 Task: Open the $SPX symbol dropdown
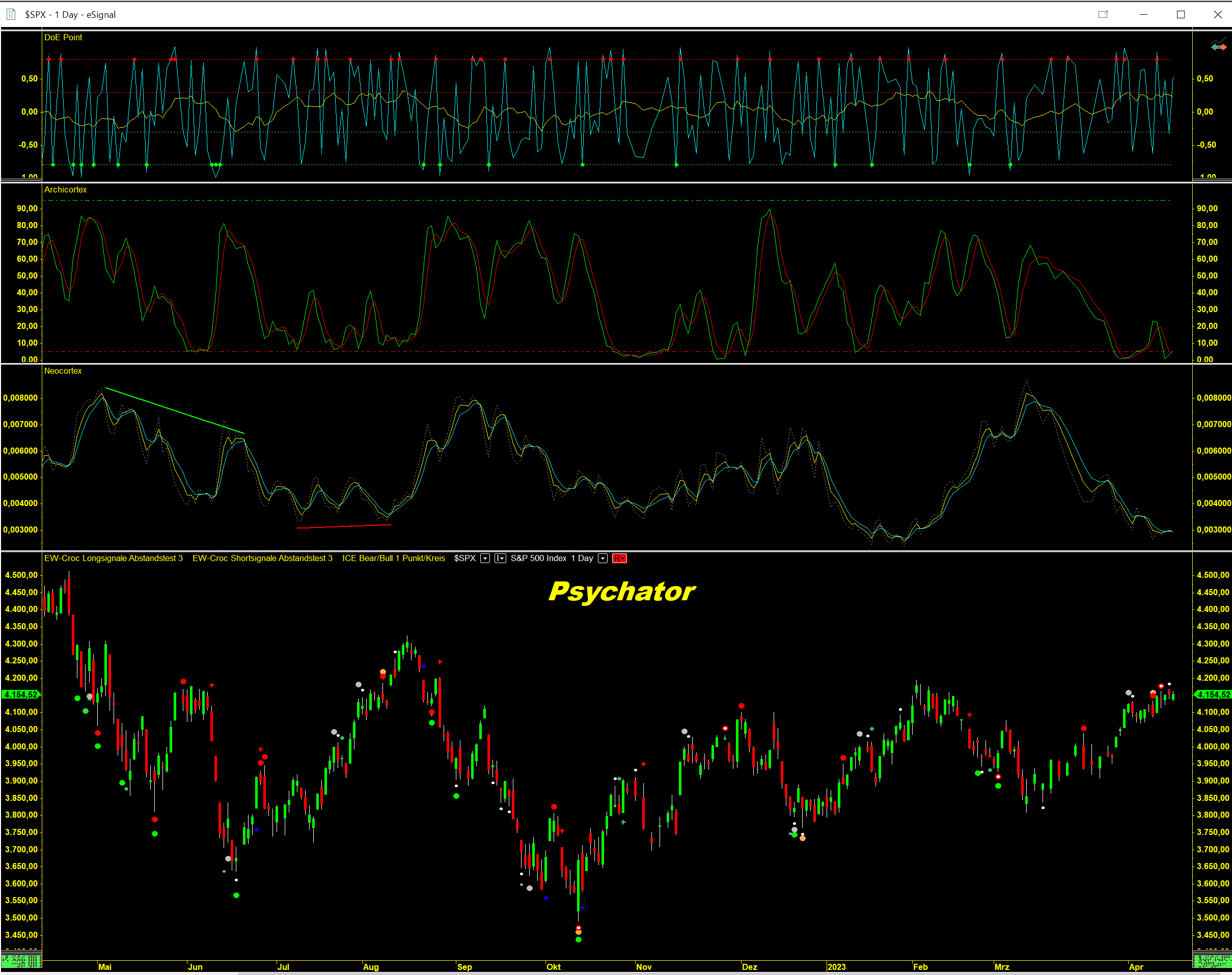485,559
